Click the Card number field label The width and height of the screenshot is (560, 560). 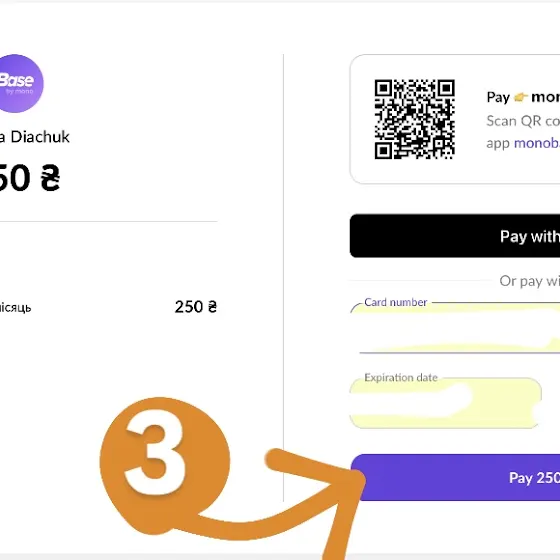tap(396, 302)
